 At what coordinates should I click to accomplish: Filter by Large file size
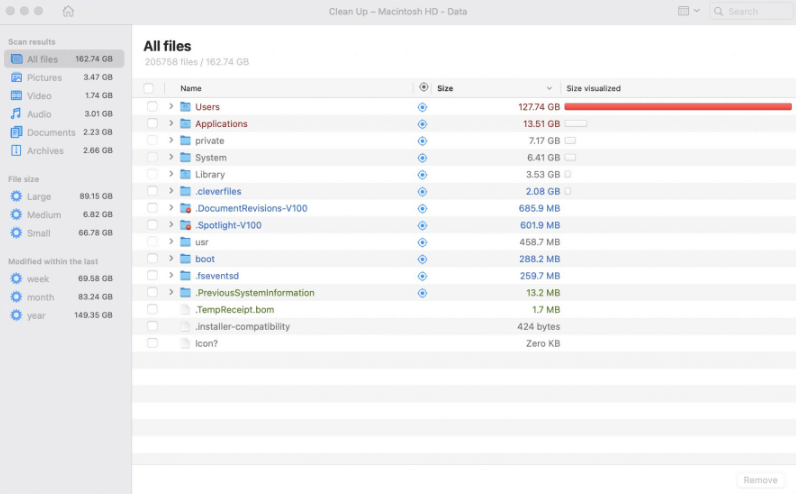[x=39, y=196]
